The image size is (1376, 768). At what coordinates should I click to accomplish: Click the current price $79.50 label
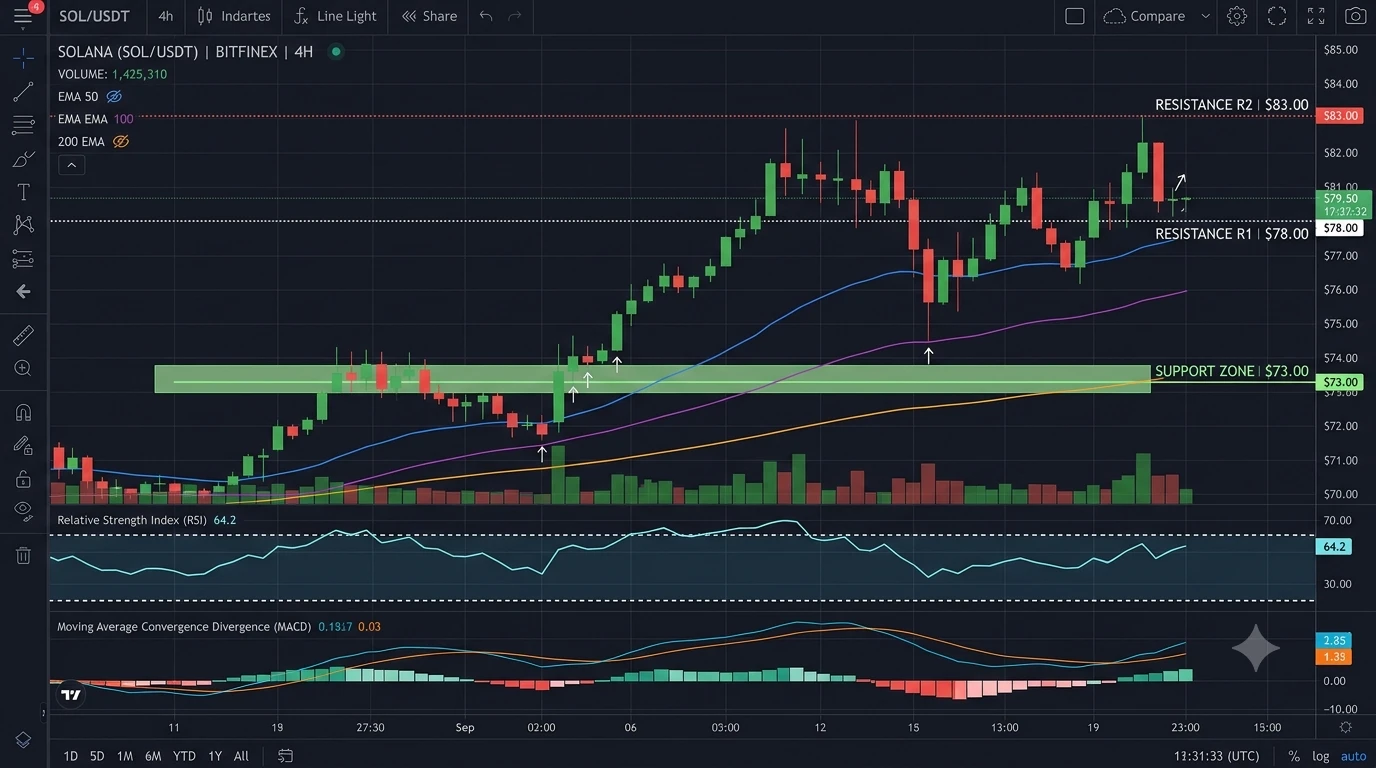(1341, 204)
